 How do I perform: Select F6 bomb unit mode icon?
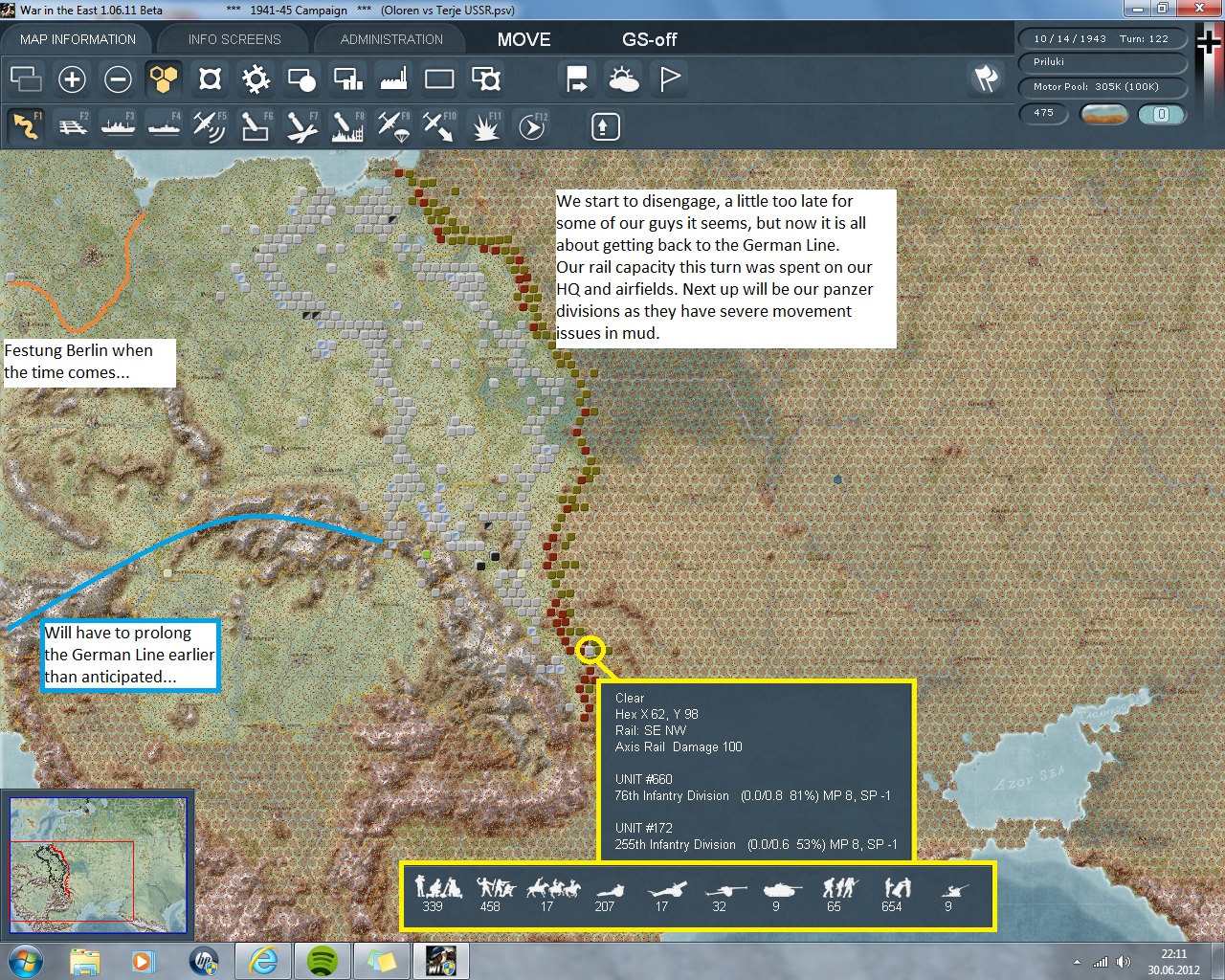pyautogui.click(x=256, y=126)
